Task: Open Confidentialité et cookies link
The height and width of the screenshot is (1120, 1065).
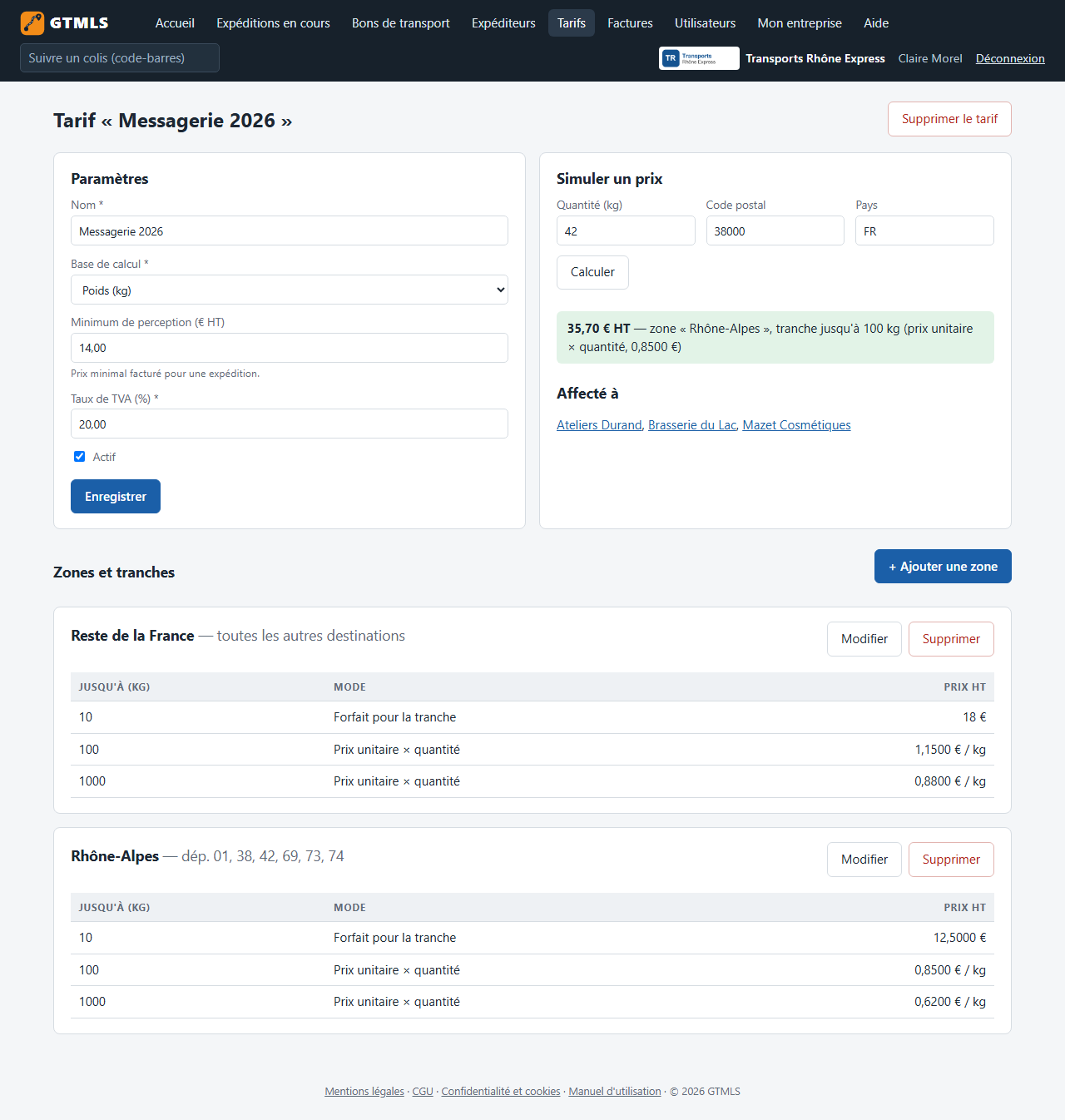Action: pos(501,1092)
